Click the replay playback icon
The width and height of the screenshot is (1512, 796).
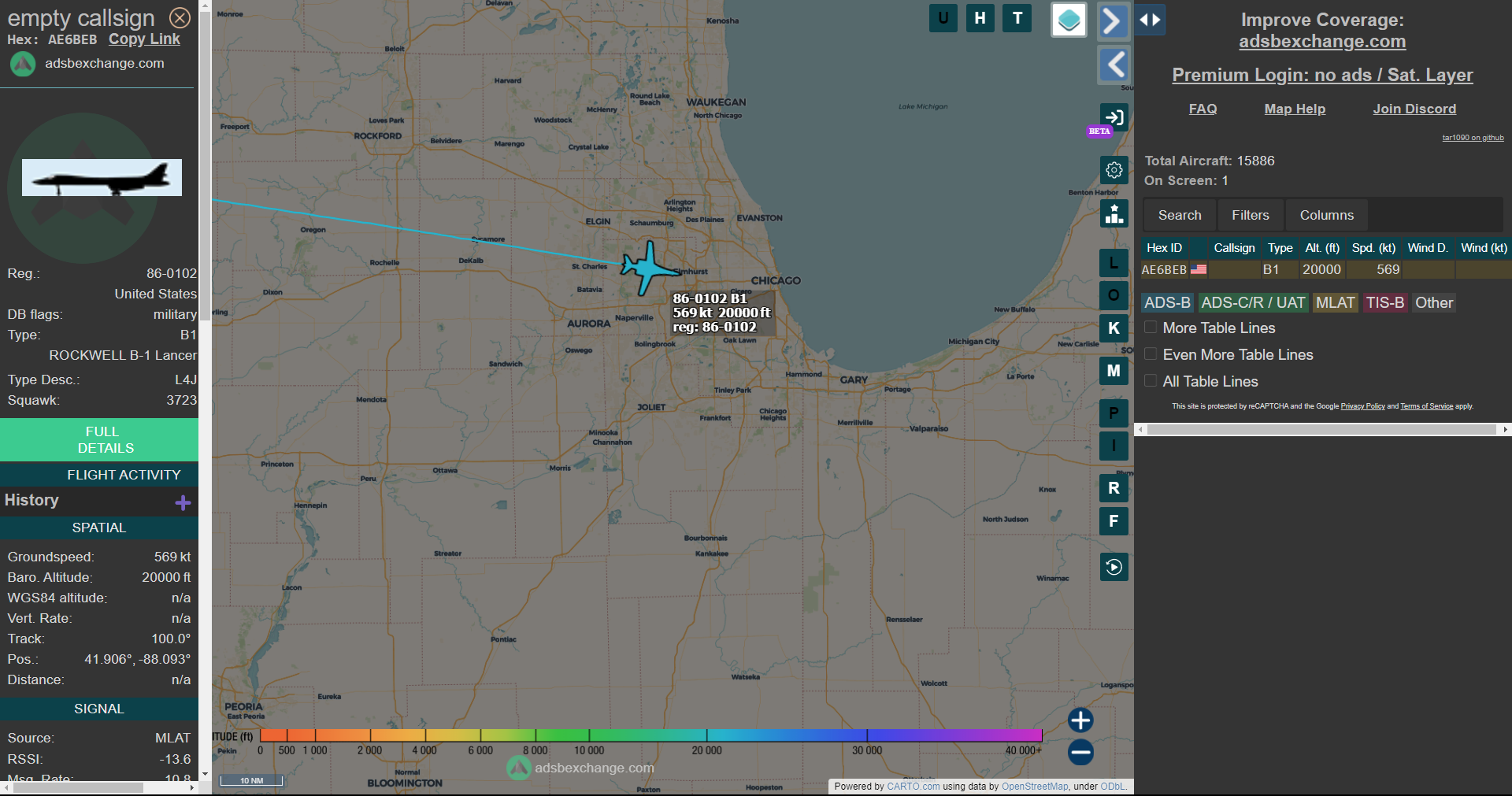point(1114,567)
